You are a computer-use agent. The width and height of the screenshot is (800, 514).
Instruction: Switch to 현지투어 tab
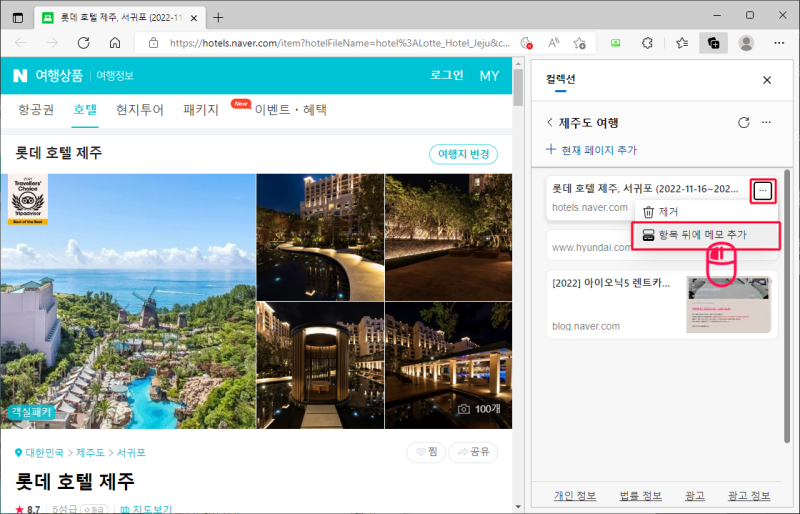[140, 110]
